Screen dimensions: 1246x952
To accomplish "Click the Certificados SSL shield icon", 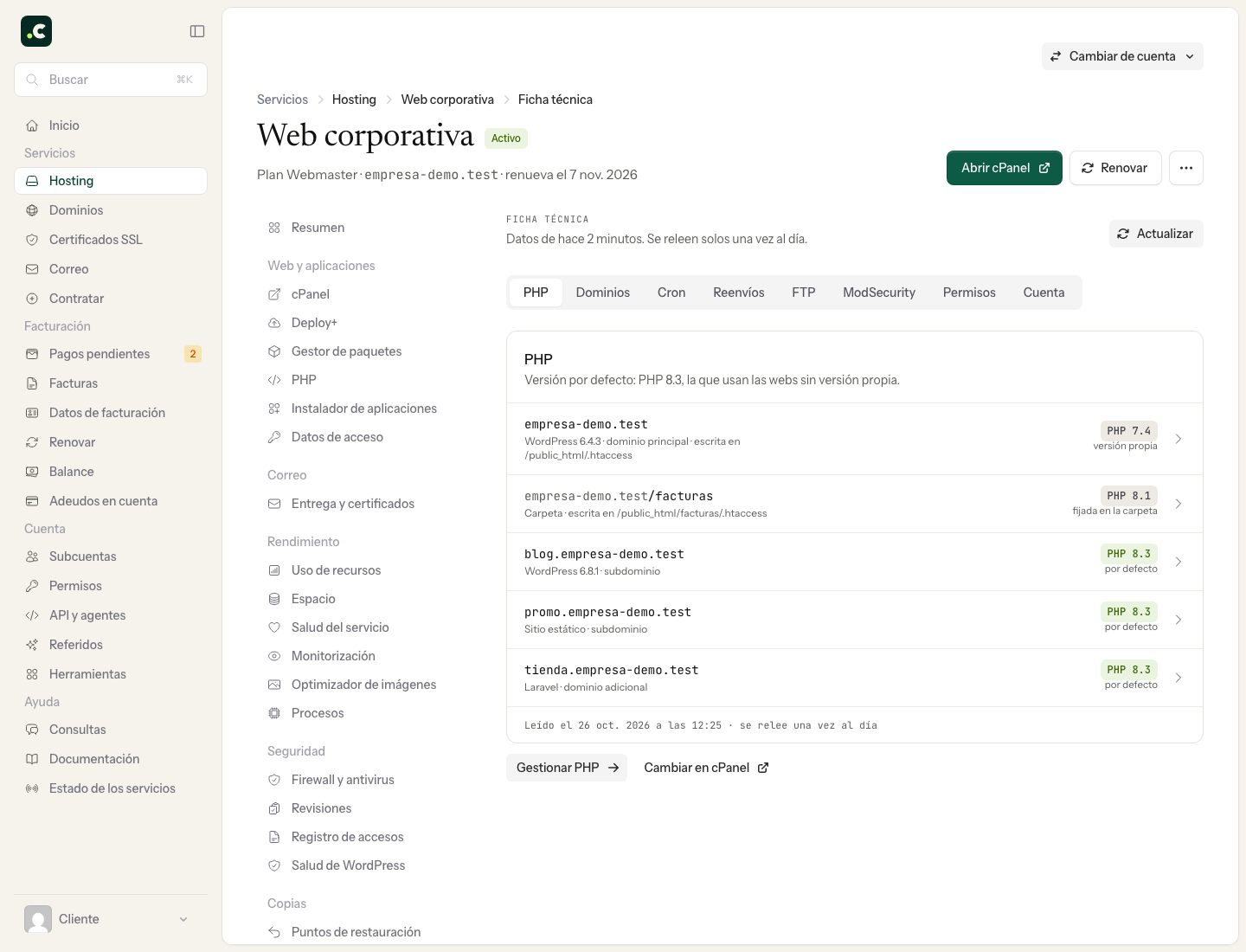I will 32,240.
